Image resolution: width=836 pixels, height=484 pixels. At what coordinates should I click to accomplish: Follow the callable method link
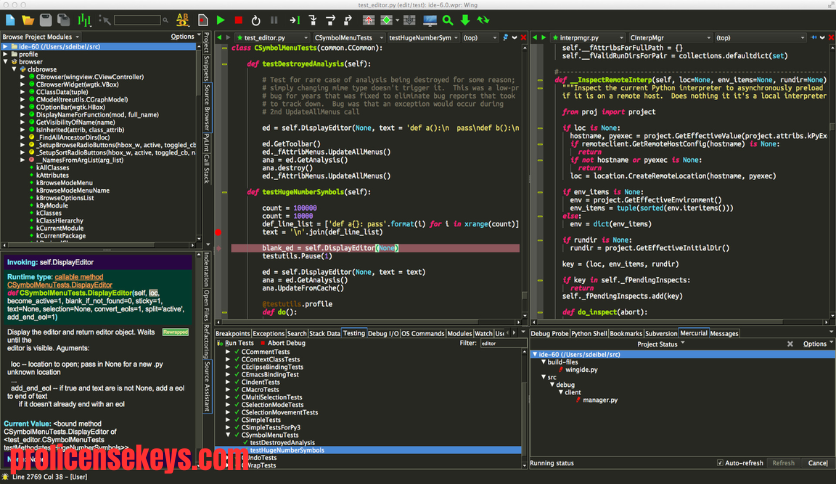(x=79, y=277)
